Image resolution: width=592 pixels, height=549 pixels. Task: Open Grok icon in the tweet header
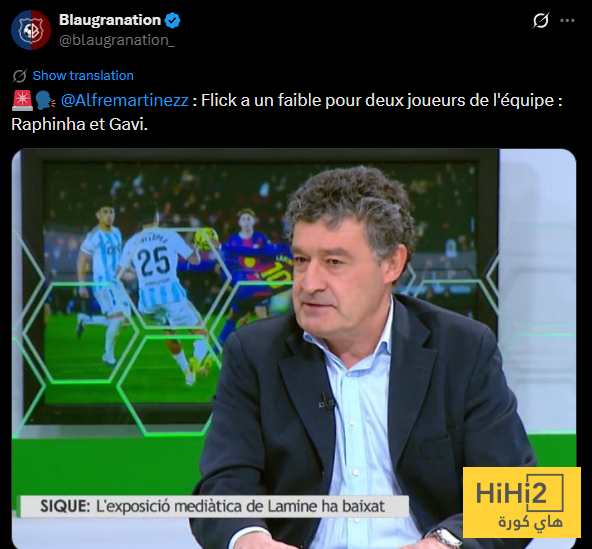541,20
